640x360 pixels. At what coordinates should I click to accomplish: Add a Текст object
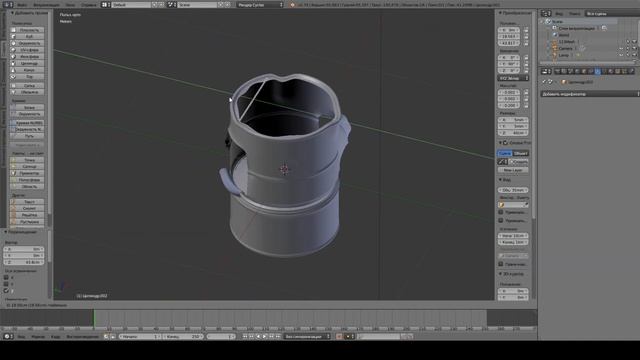click(x=27, y=202)
